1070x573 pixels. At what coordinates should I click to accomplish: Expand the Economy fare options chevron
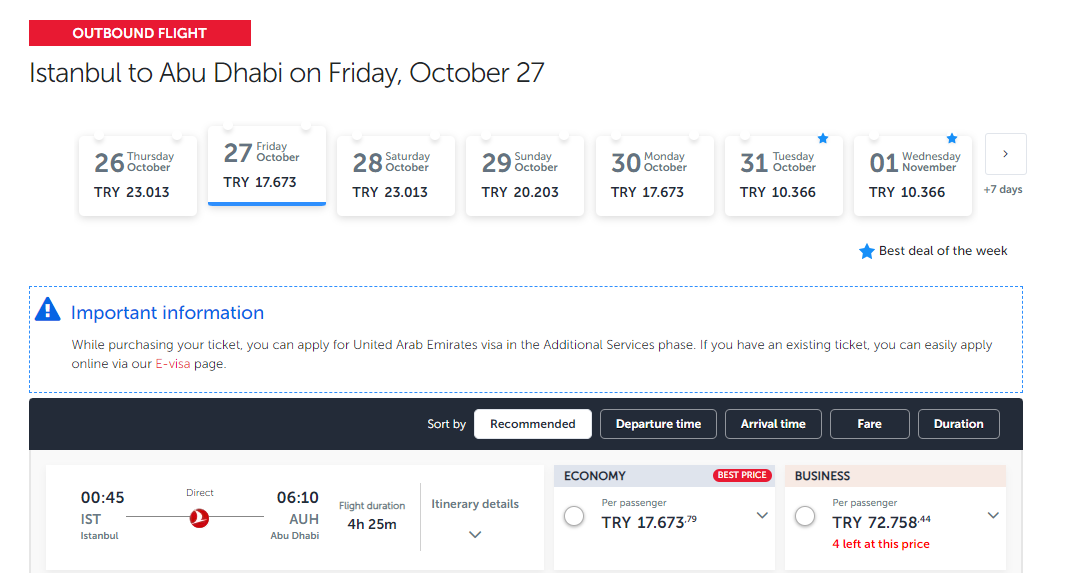point(762,516)
